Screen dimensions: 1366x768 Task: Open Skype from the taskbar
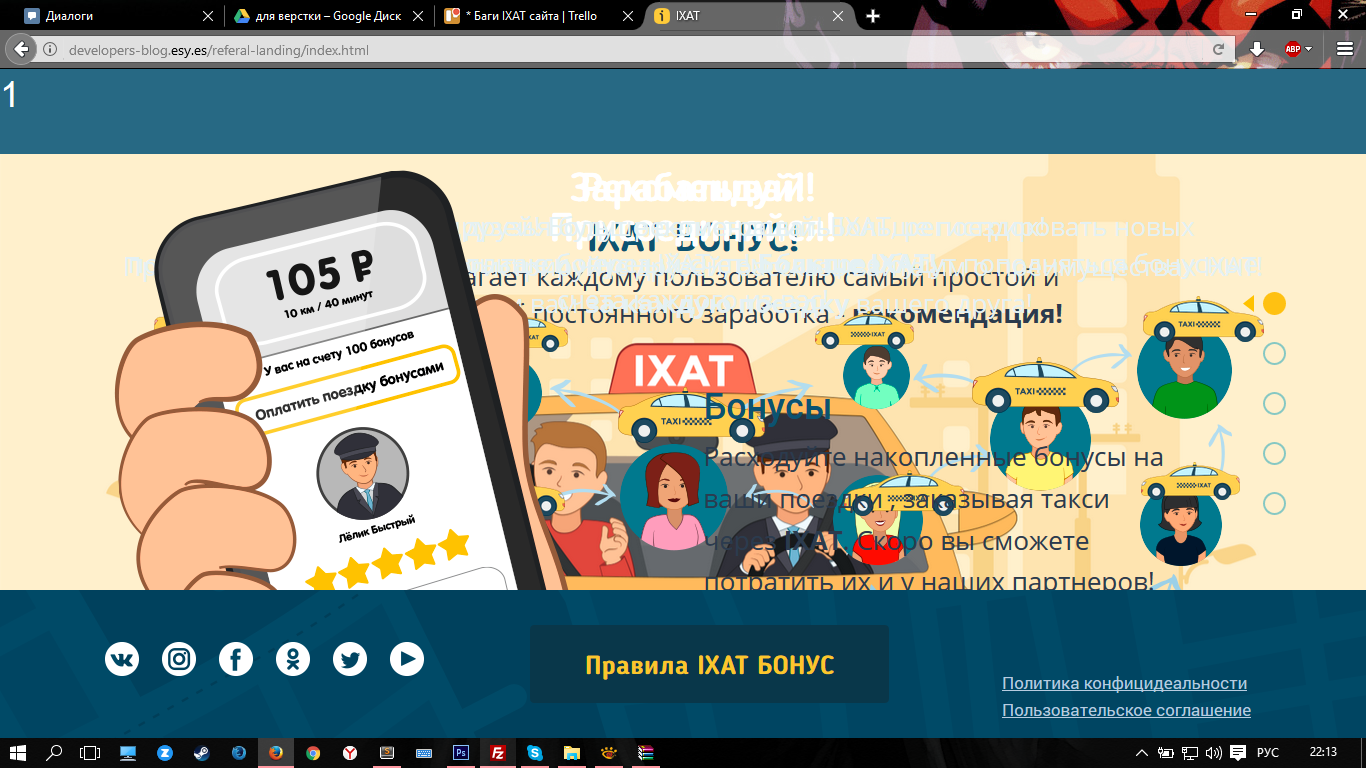coord(535,752)
